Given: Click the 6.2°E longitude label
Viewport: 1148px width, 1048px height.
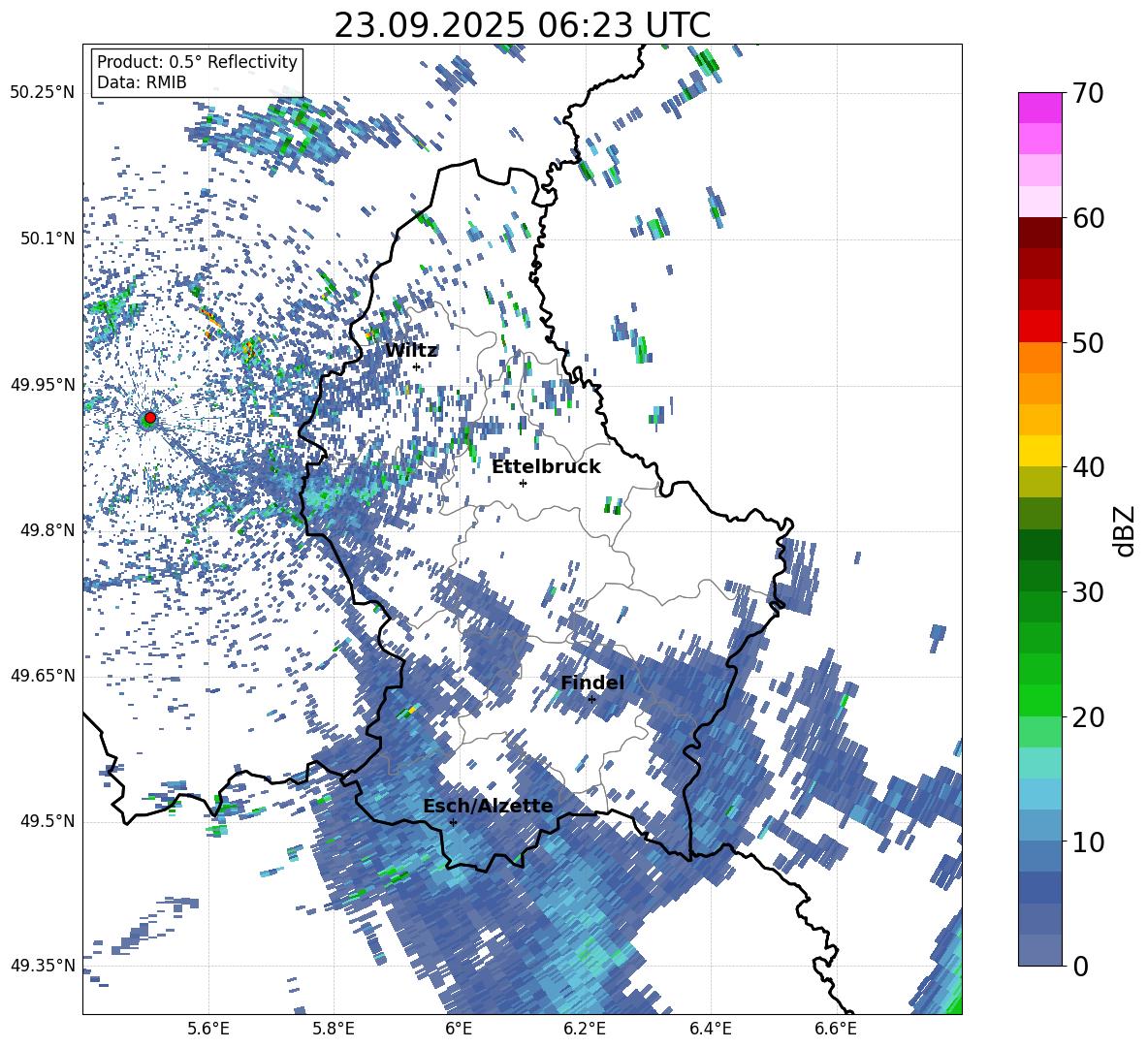Looking at the screenshot, I should 585,1030.
